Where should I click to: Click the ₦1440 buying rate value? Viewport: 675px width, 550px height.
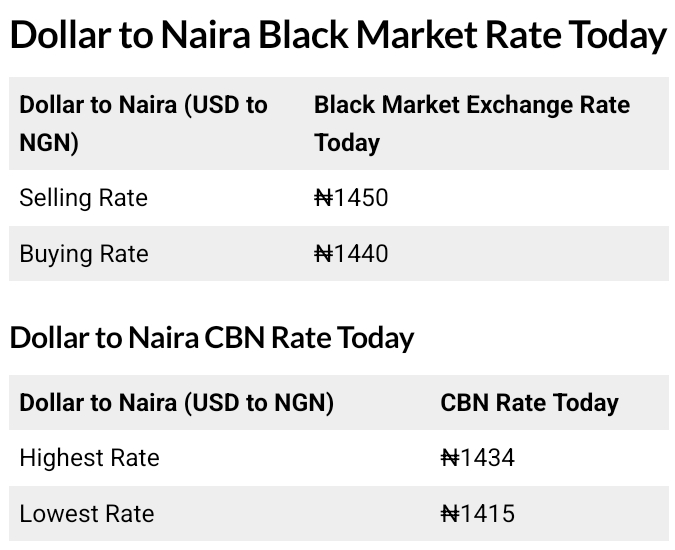[x=351, y=254]
